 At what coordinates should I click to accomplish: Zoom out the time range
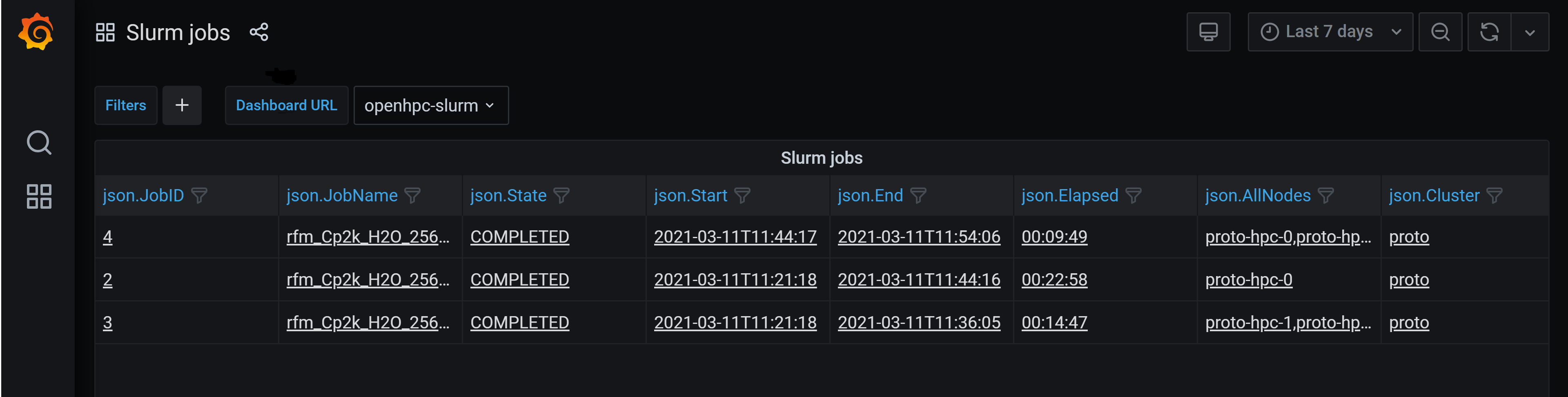[x=1439, y=32]
